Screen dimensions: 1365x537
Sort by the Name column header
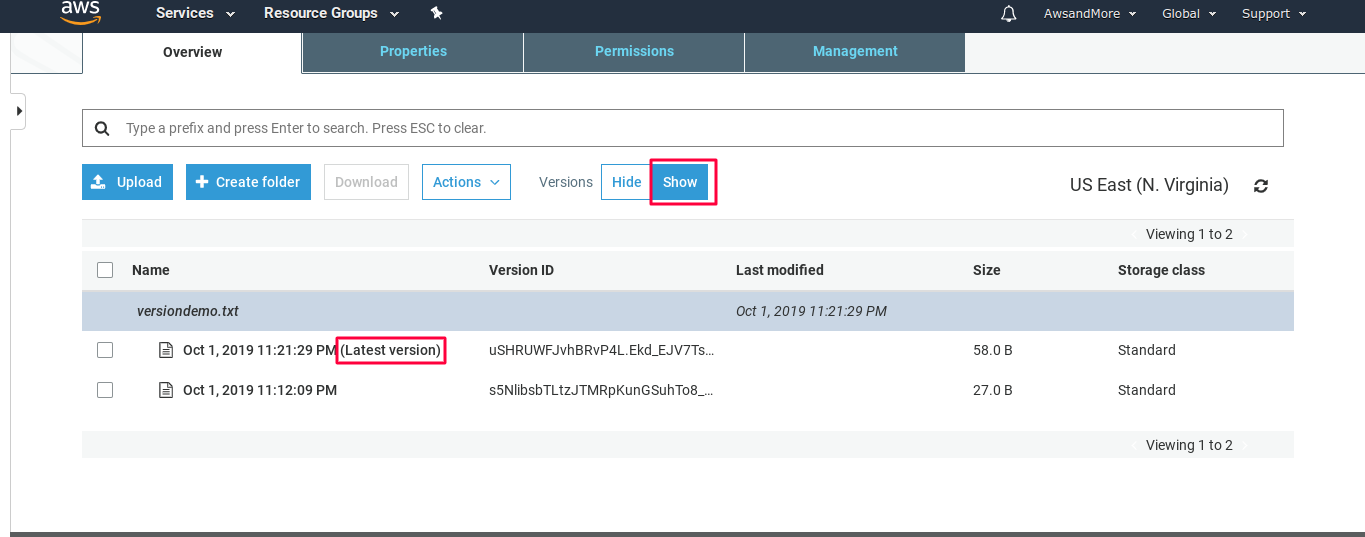(x=151, y=270)
